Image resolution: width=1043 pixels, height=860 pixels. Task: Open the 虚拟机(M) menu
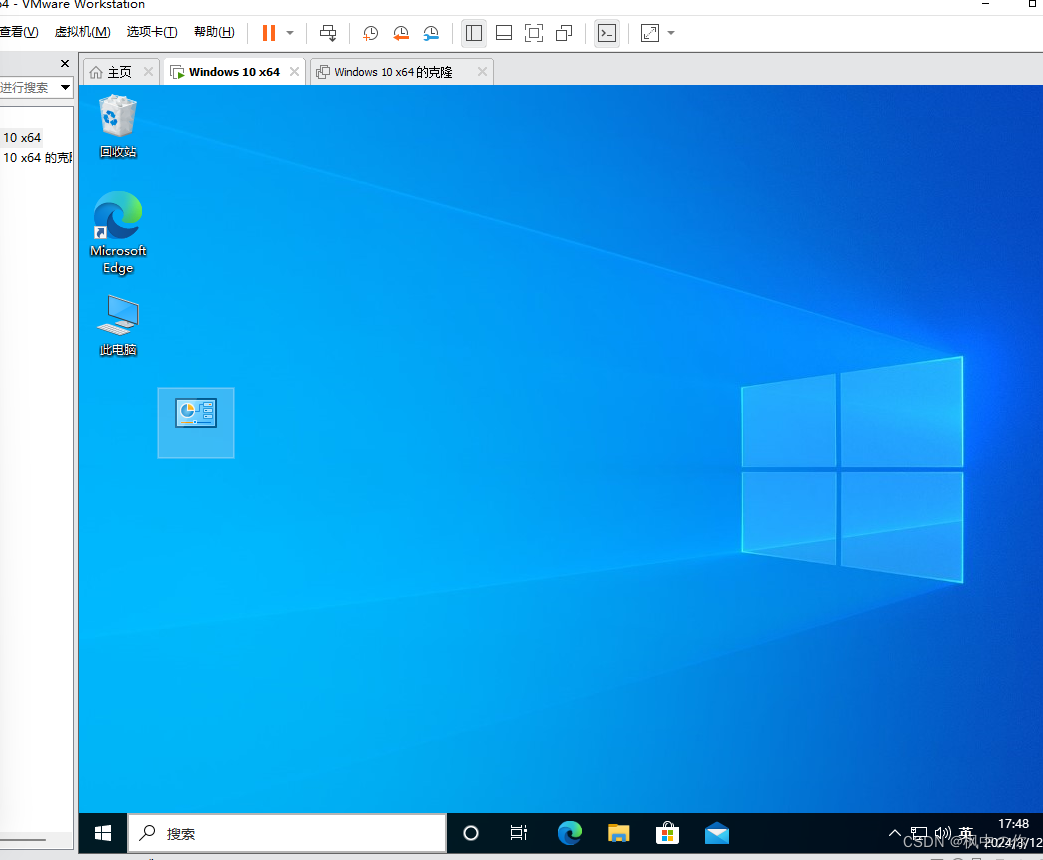click(x=82, y=31)
